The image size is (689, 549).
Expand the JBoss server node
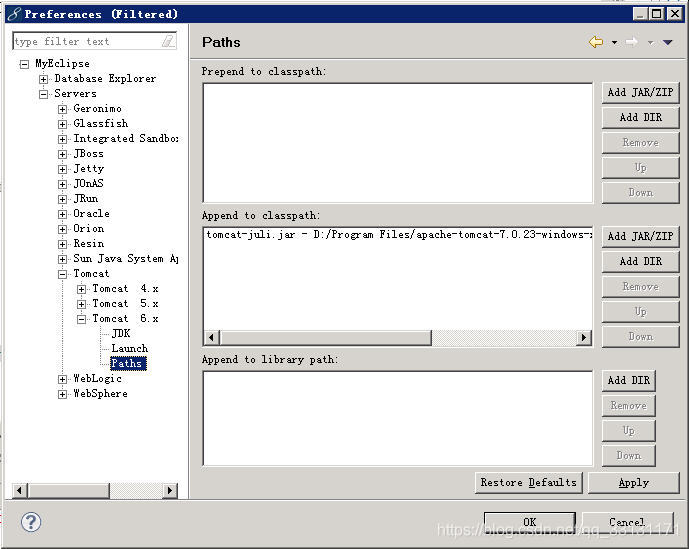tap(62, 154)
